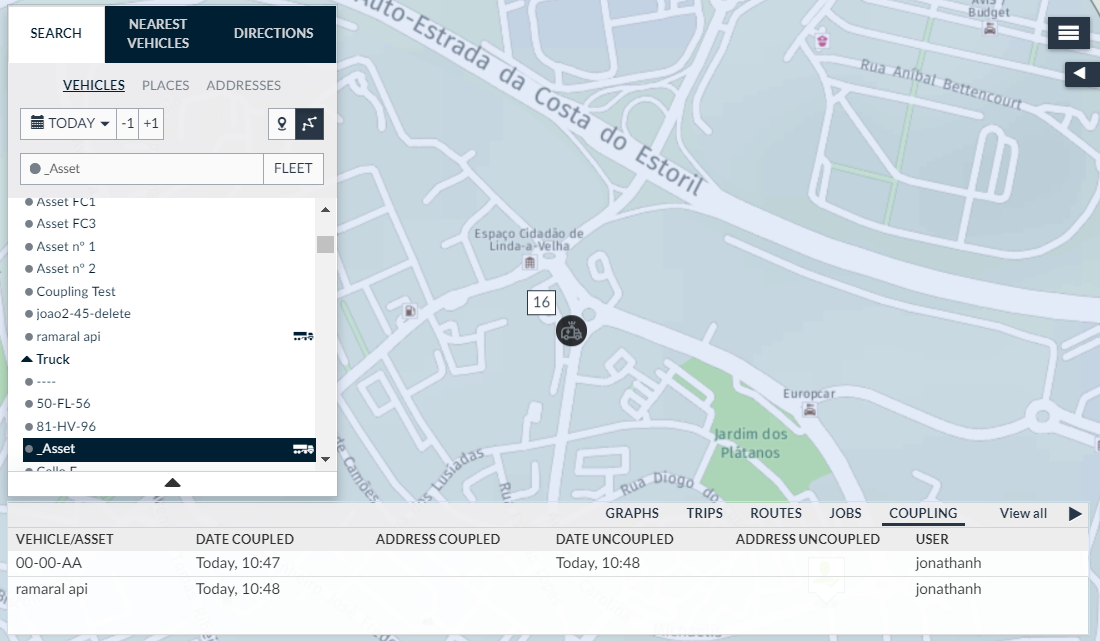This screenshot has width=1100, height=641.
Task: Toggle the location pin view button
Action: (x=282, y=124)
